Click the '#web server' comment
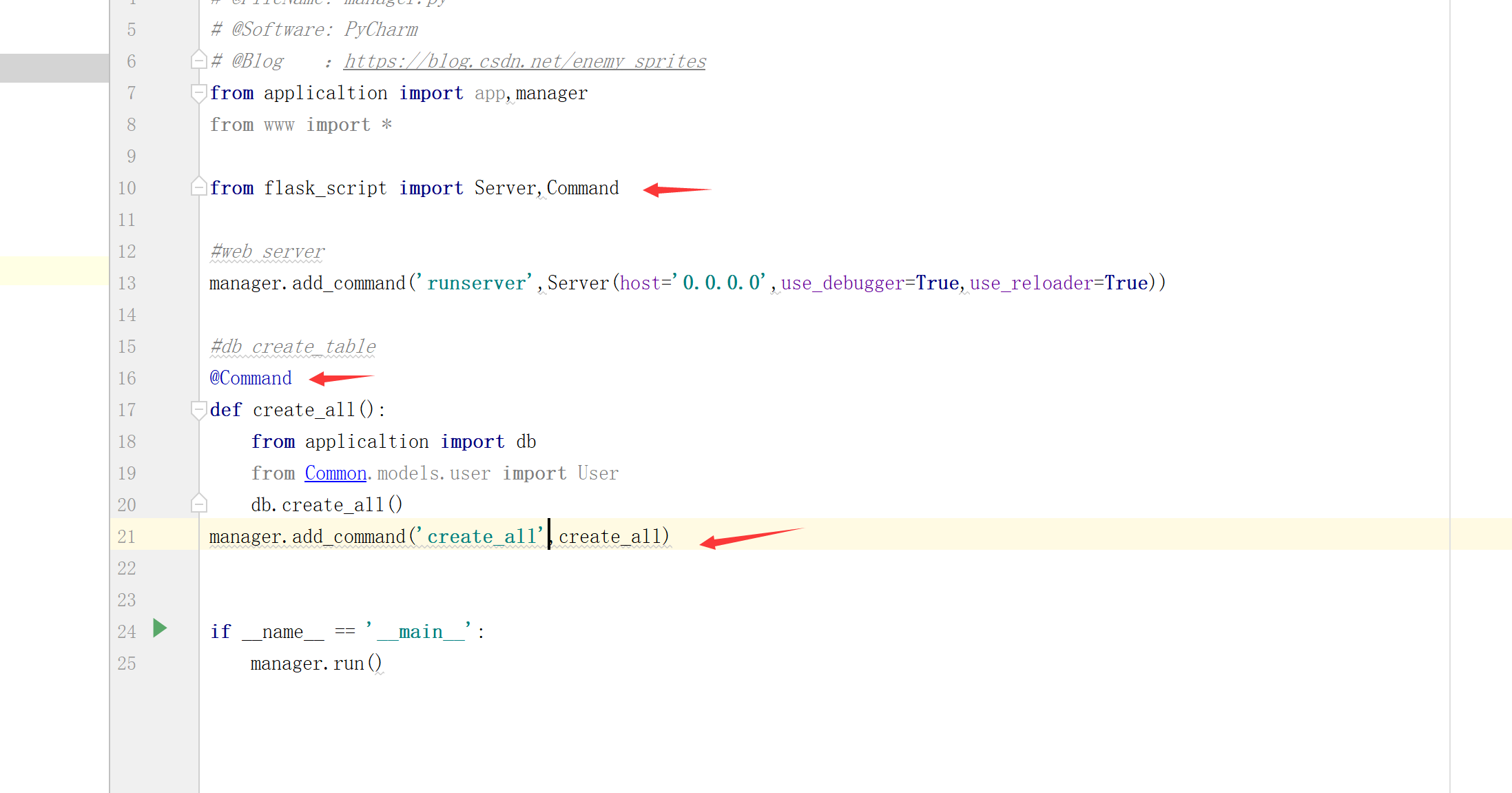1512x793 pixels. coord(267,251)
